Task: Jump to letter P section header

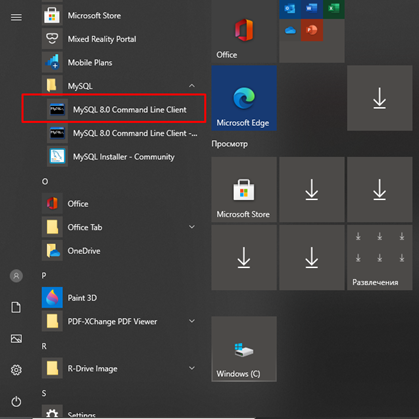Action: click(x=44, y=275)
